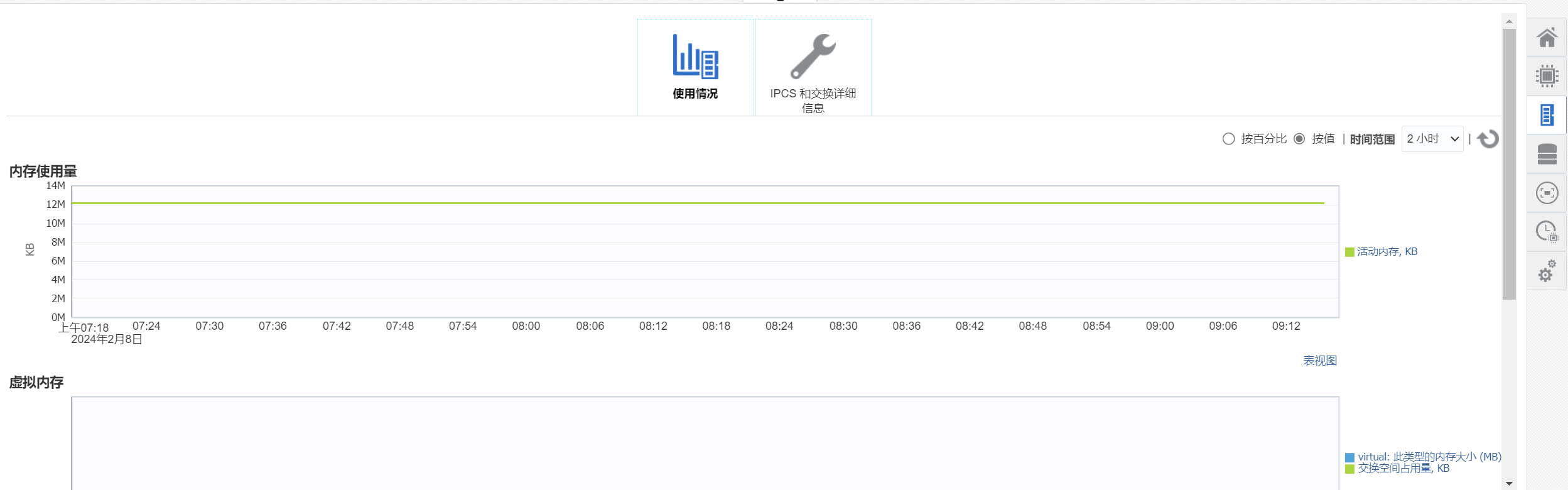Image resolution: width=1568 pixels, height=490 pixels.
Task: Open the 2 小时 time range dropdown
Action: [x=1432, y=139]
